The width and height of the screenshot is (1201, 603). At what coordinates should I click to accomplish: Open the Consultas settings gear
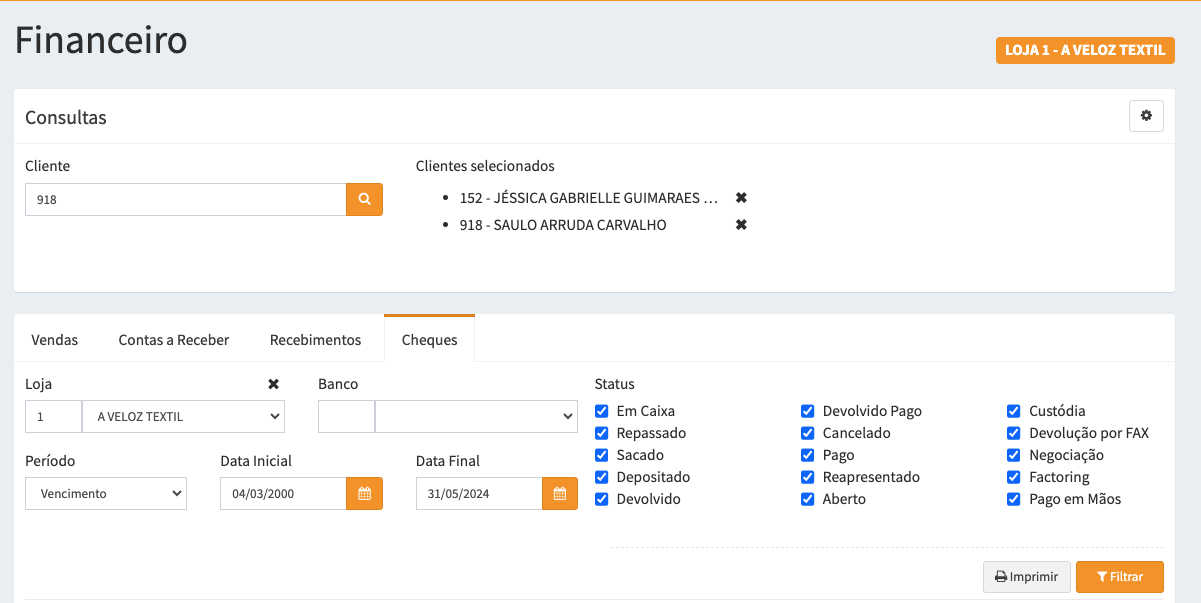pyautogui.click(x=1146, y=116)
